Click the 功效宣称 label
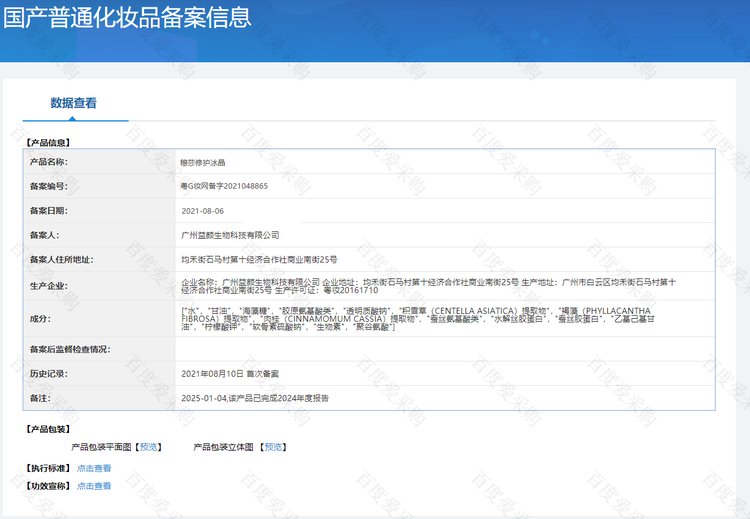 (x=48, y=486)
